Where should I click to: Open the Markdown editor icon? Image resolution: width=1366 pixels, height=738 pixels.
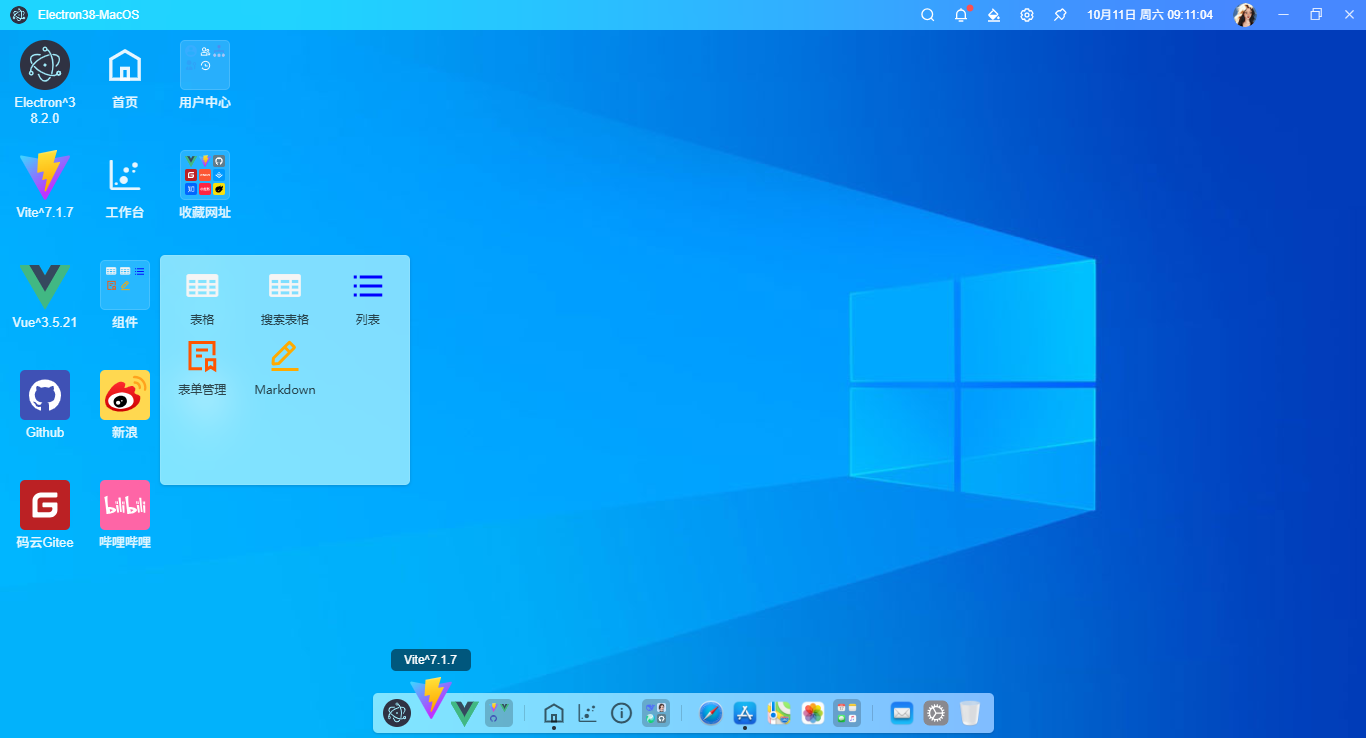pos(285,357)
